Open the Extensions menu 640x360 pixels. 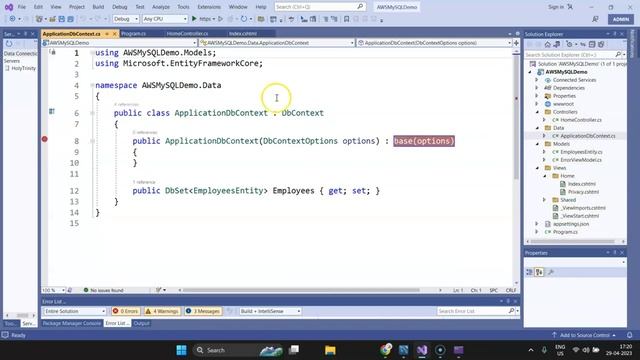209,7
